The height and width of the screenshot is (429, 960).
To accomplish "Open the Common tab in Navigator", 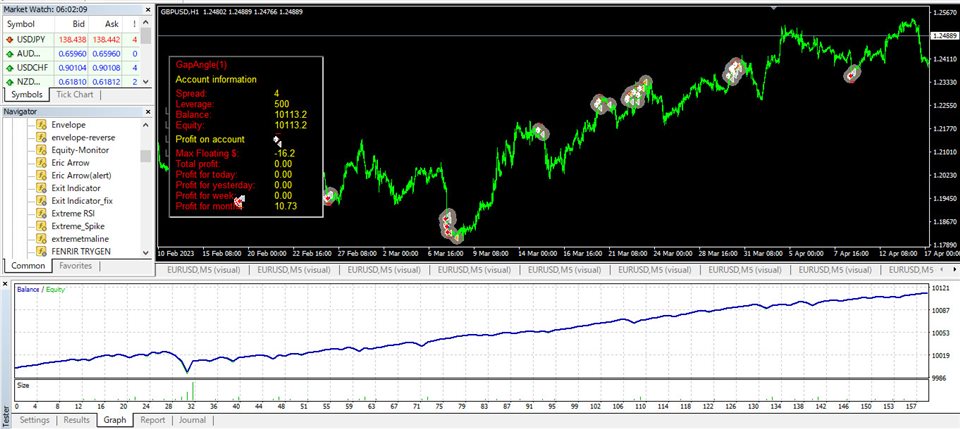I will click(x=28, y=266).
